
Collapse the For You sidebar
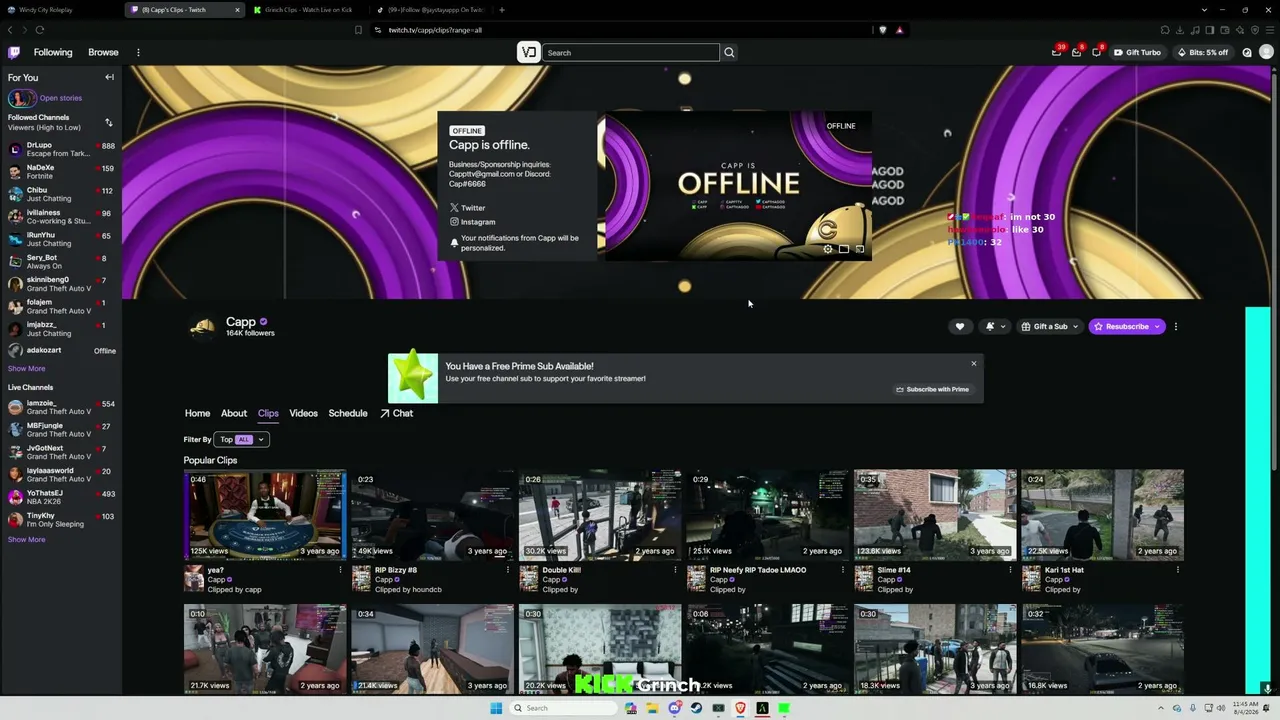pyautogui.click(x=109, y=77)
